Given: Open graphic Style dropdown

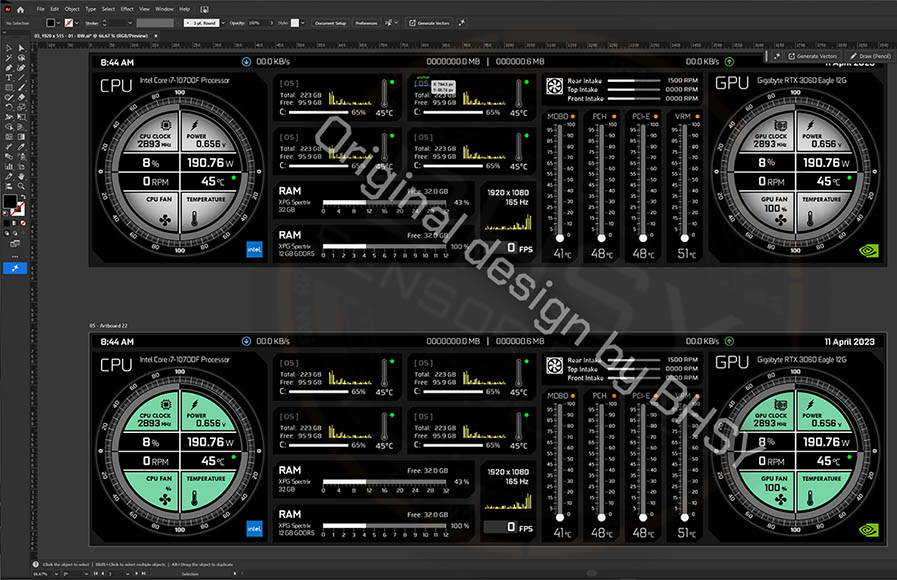Looking at the screenshot, I should pyautogui.click(x=303, y=23).
